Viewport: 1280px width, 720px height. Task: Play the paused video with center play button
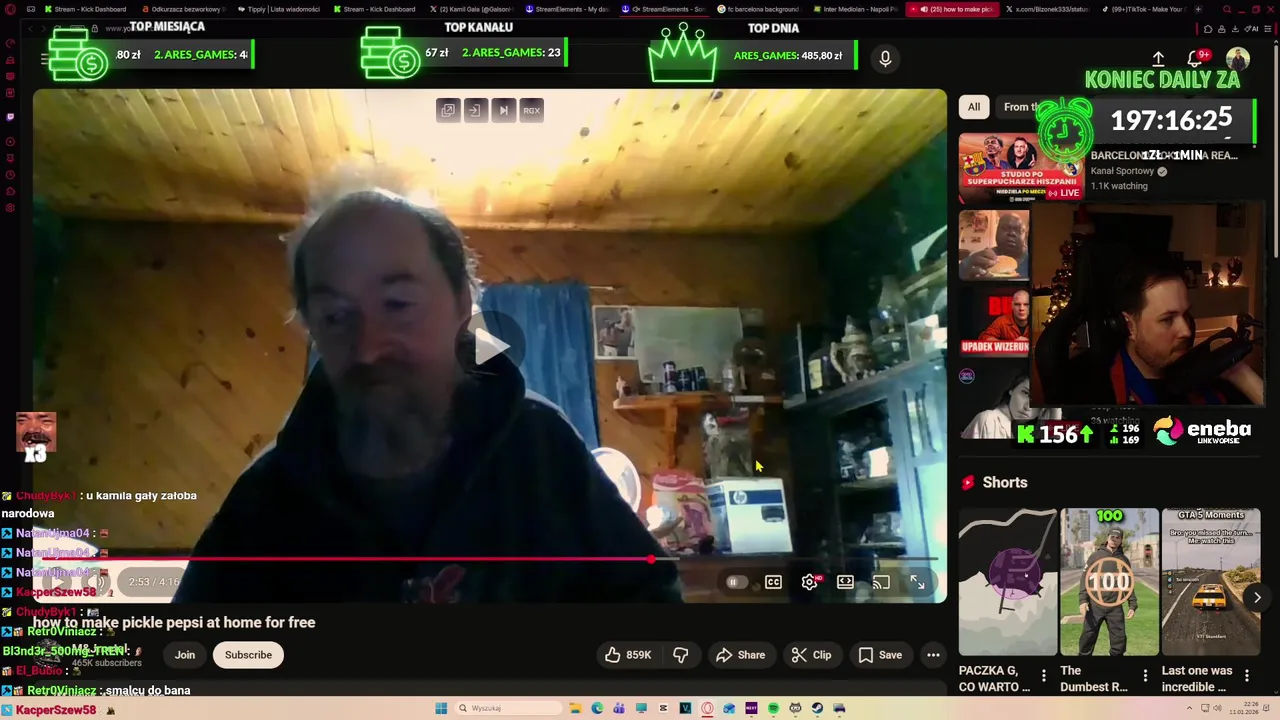point(491,346)
